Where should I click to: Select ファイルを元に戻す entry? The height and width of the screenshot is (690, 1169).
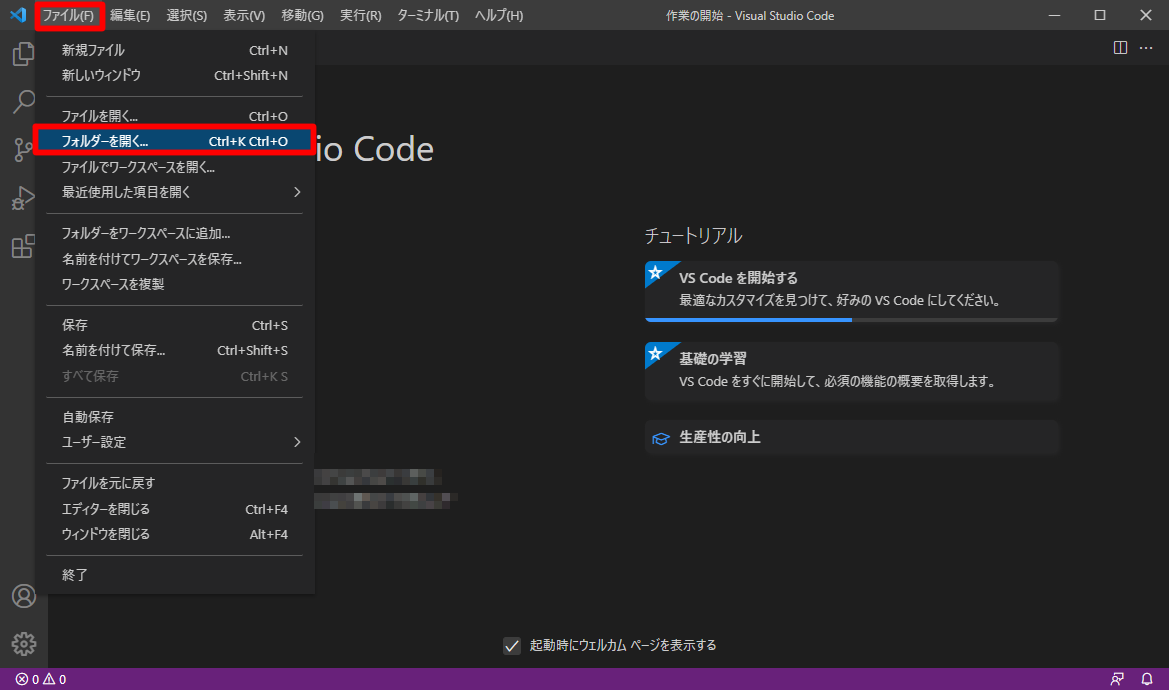(174, 483)
